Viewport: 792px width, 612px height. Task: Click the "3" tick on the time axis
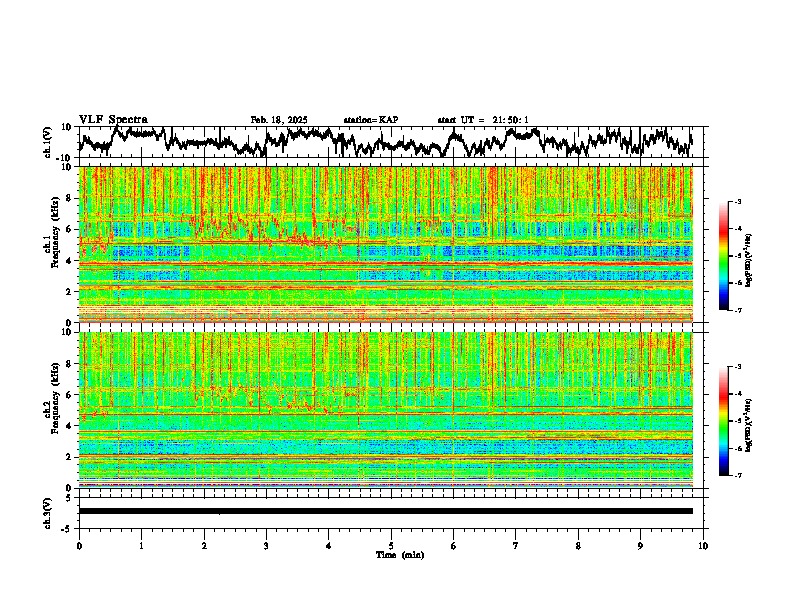pyautogui.click(x=266, y=546)
